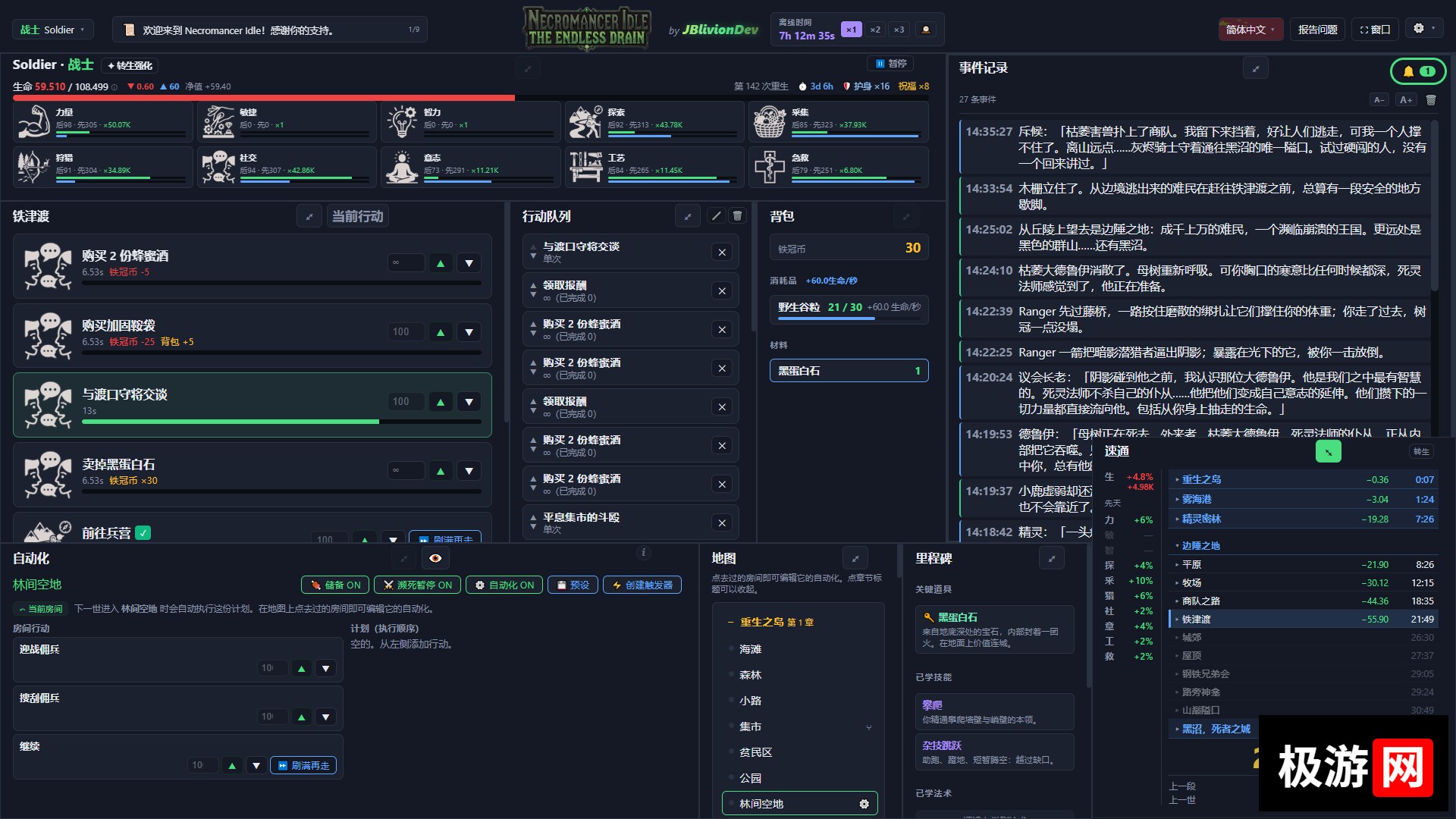1456x819 pixels.
Task: Click the 暂停 pause button
Action: [890, 64]
